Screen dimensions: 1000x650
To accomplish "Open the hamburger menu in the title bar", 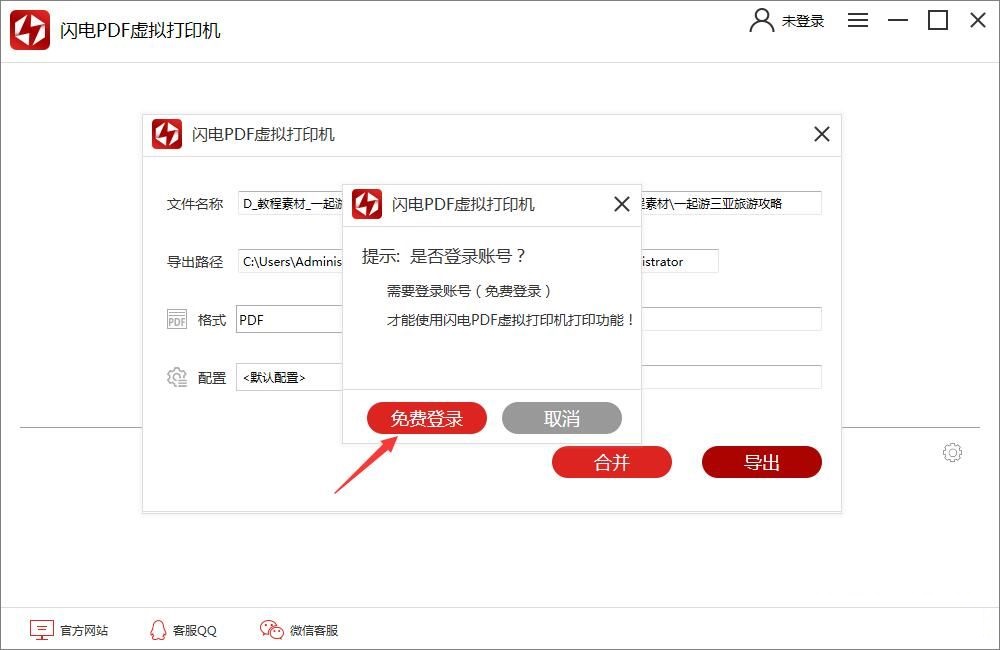I will pos(858,20).
